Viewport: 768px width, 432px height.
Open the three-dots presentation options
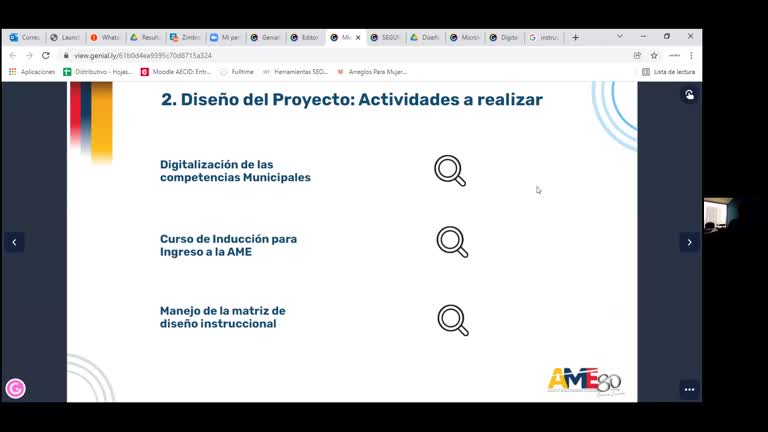[x=689, y=389]
